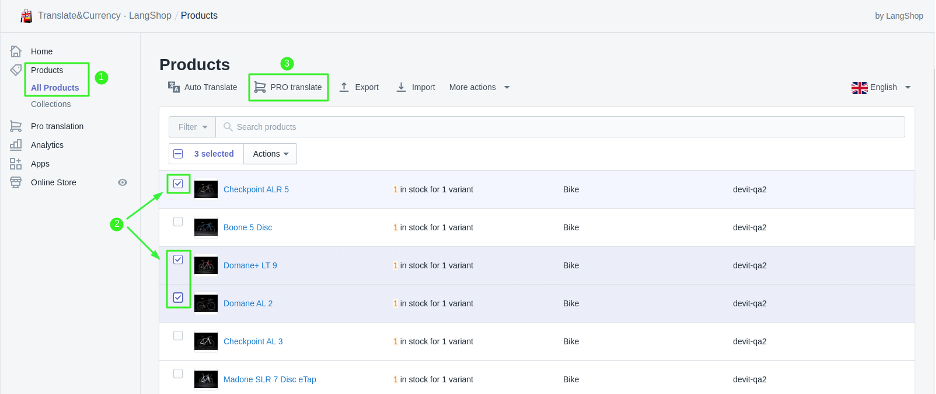The width and height of the screenshot is (936, 394).
Task: Check the Madone SLR 7 Disc eTap checkbox
Action: click(178, 374)
